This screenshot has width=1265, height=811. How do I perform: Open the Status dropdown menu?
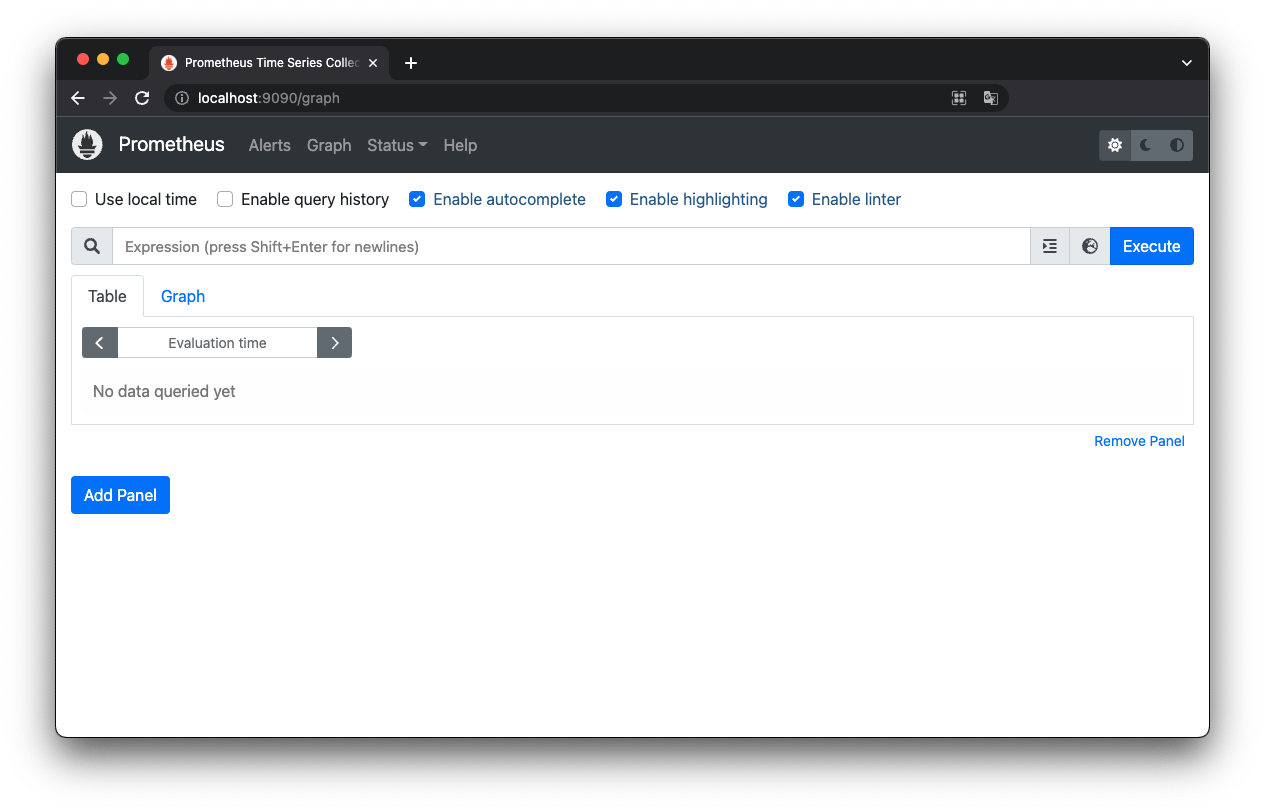[x=396, y=145]
